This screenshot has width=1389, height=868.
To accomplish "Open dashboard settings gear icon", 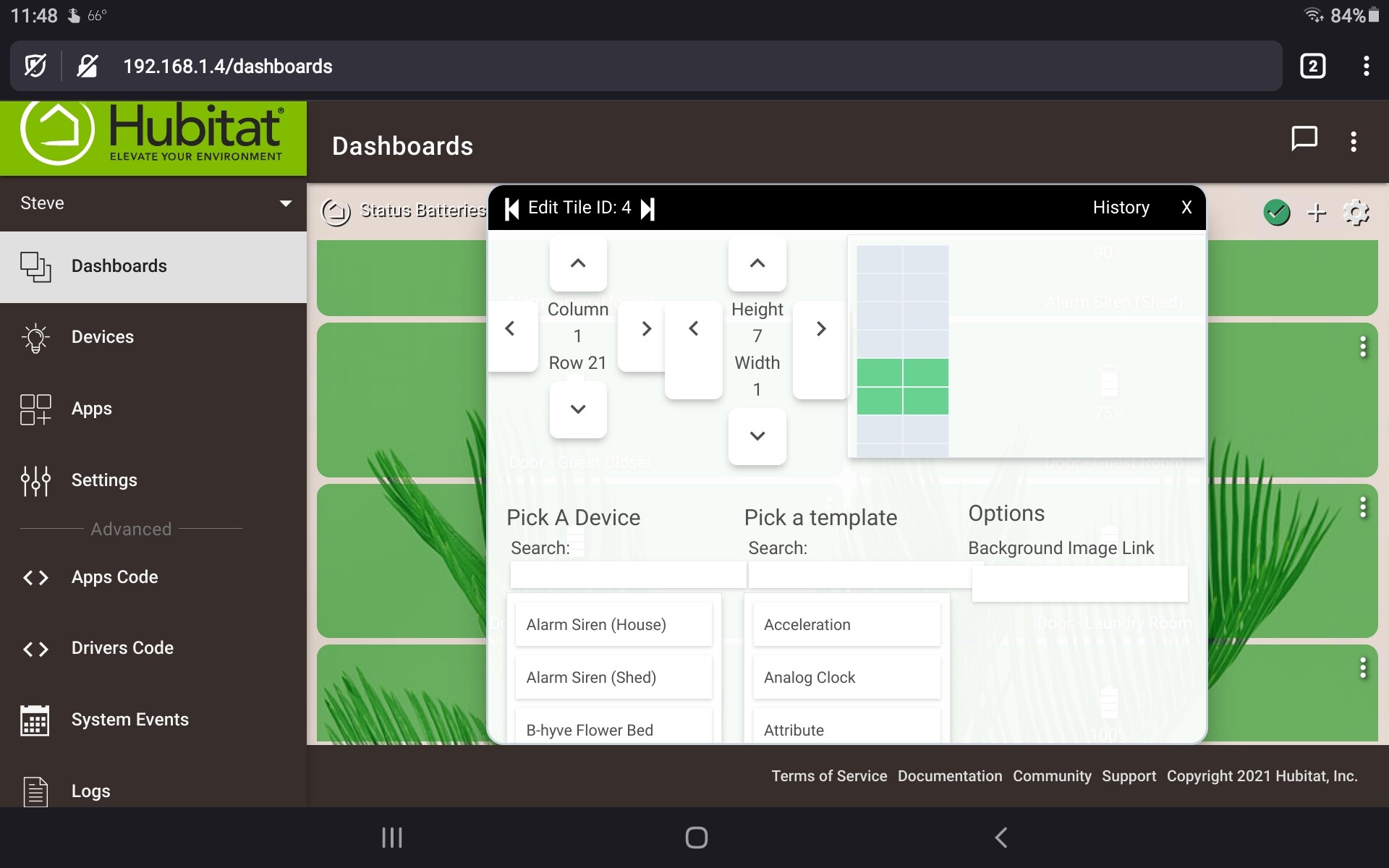I will click(1356, 212).
